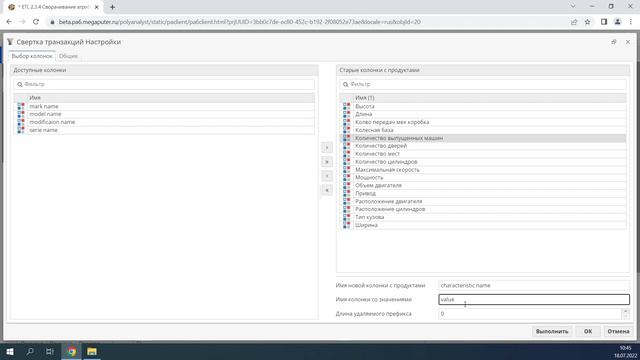
Task: Click the column icon beside 'Мощность'
Action: 347,178
